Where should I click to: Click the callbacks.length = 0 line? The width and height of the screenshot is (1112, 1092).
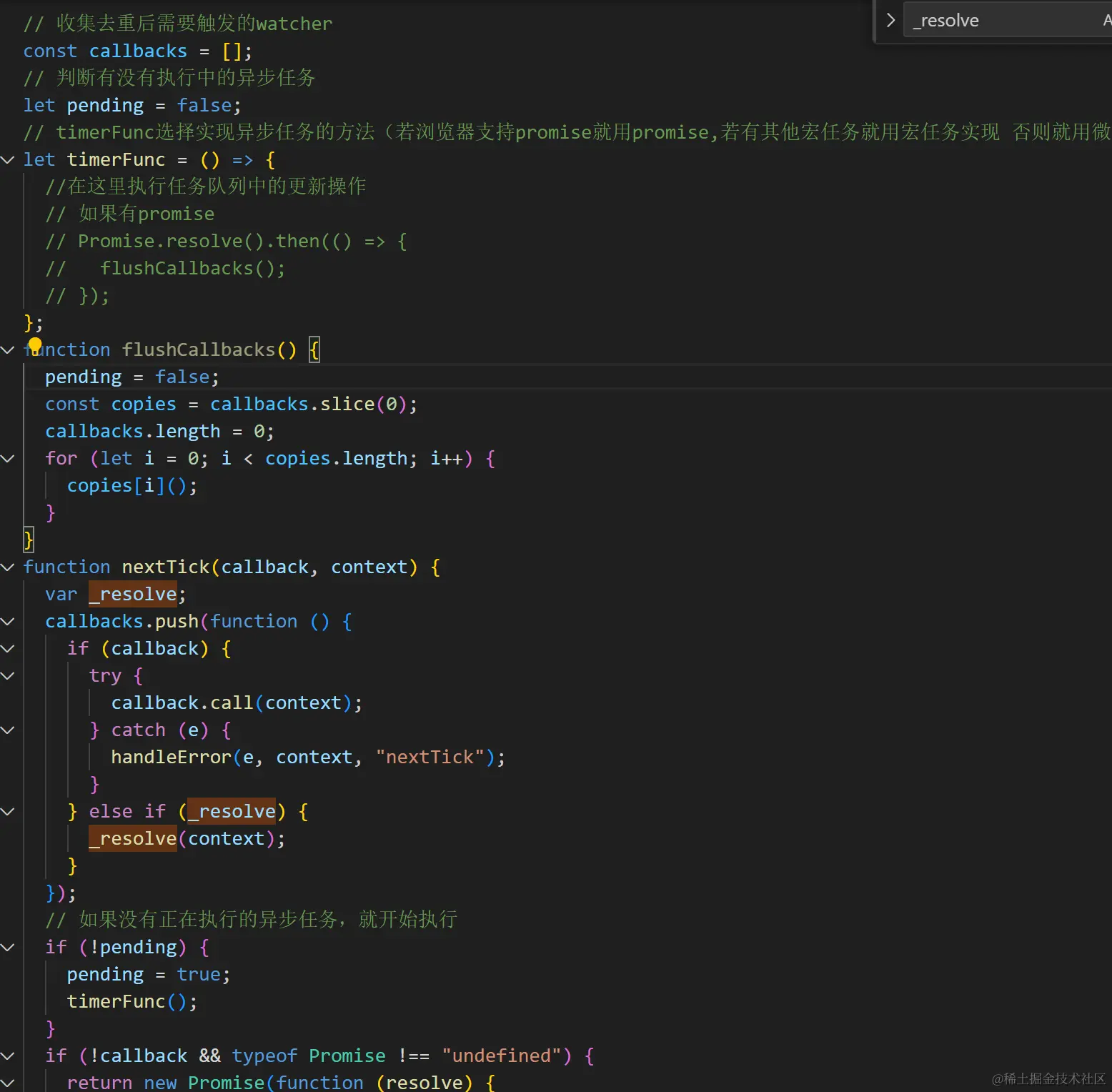tap(159, 431)
